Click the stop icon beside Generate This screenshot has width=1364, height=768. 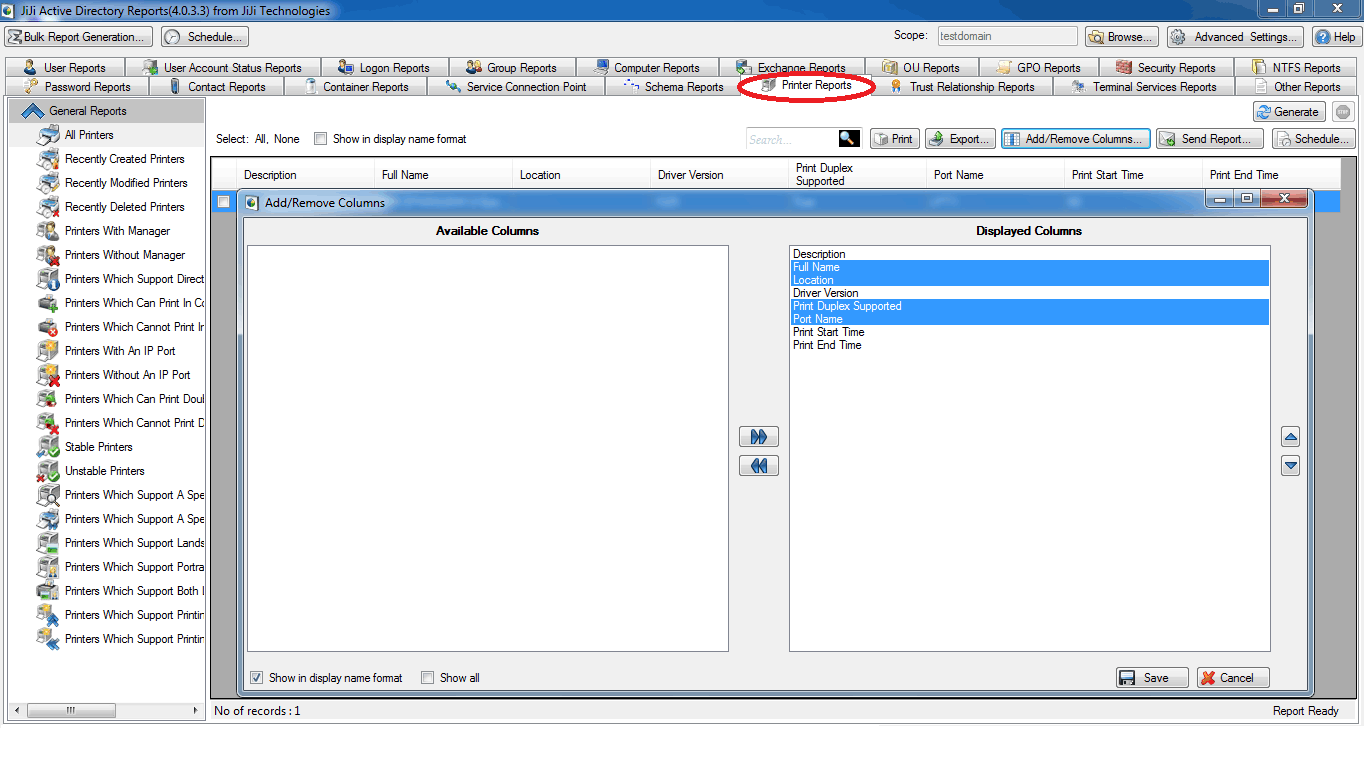[1343, 112]
